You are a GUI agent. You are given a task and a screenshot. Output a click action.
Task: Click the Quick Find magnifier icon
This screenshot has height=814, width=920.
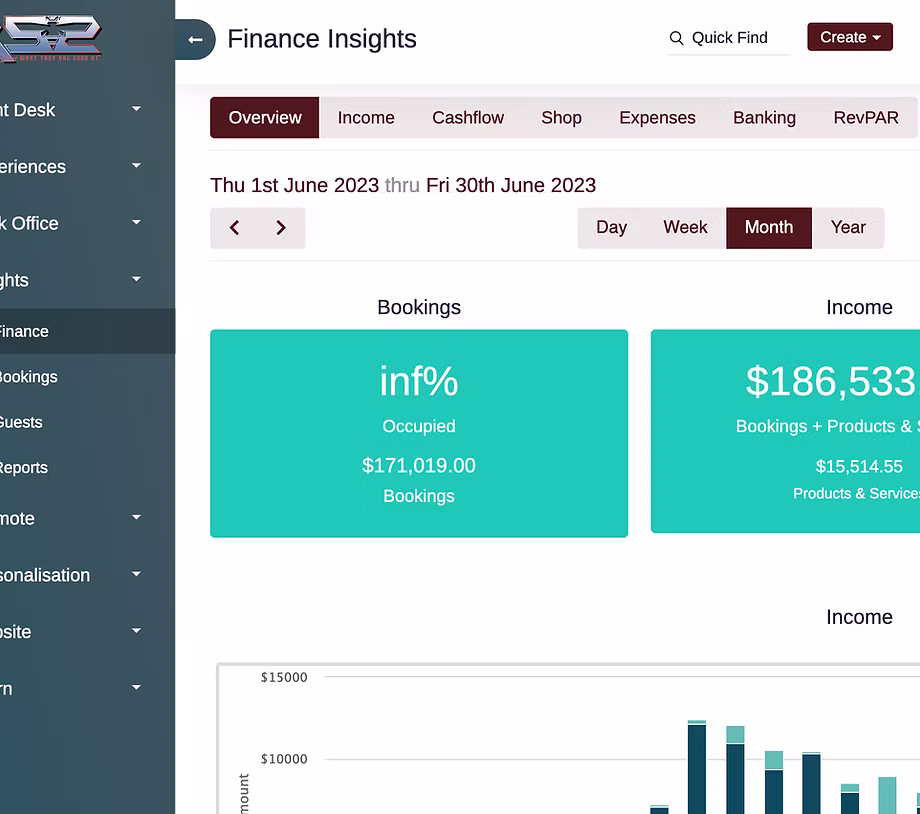coord(676,38)
